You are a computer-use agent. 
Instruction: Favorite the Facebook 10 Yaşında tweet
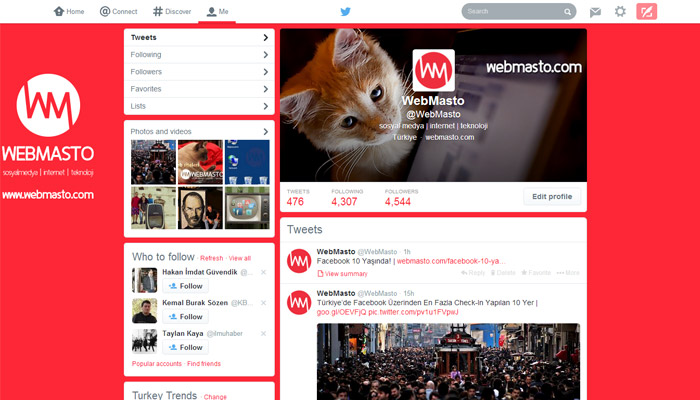tap(536, 273)
